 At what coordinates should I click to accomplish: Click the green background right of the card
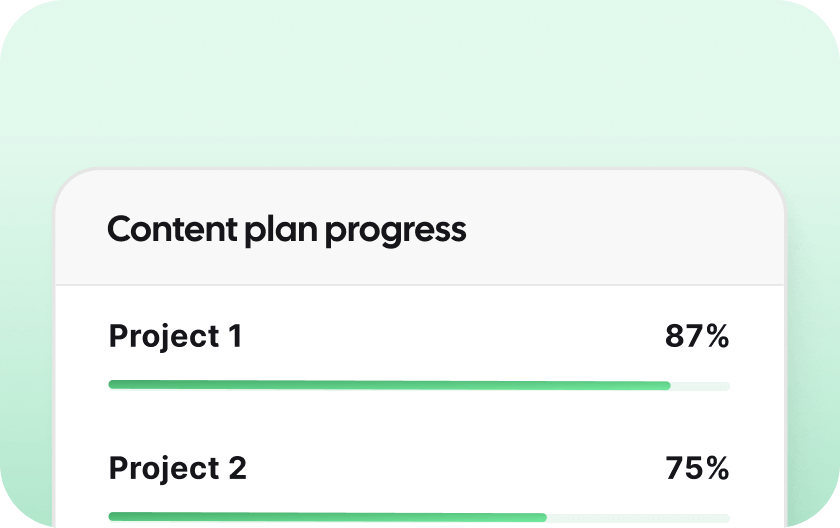[814, 350]
